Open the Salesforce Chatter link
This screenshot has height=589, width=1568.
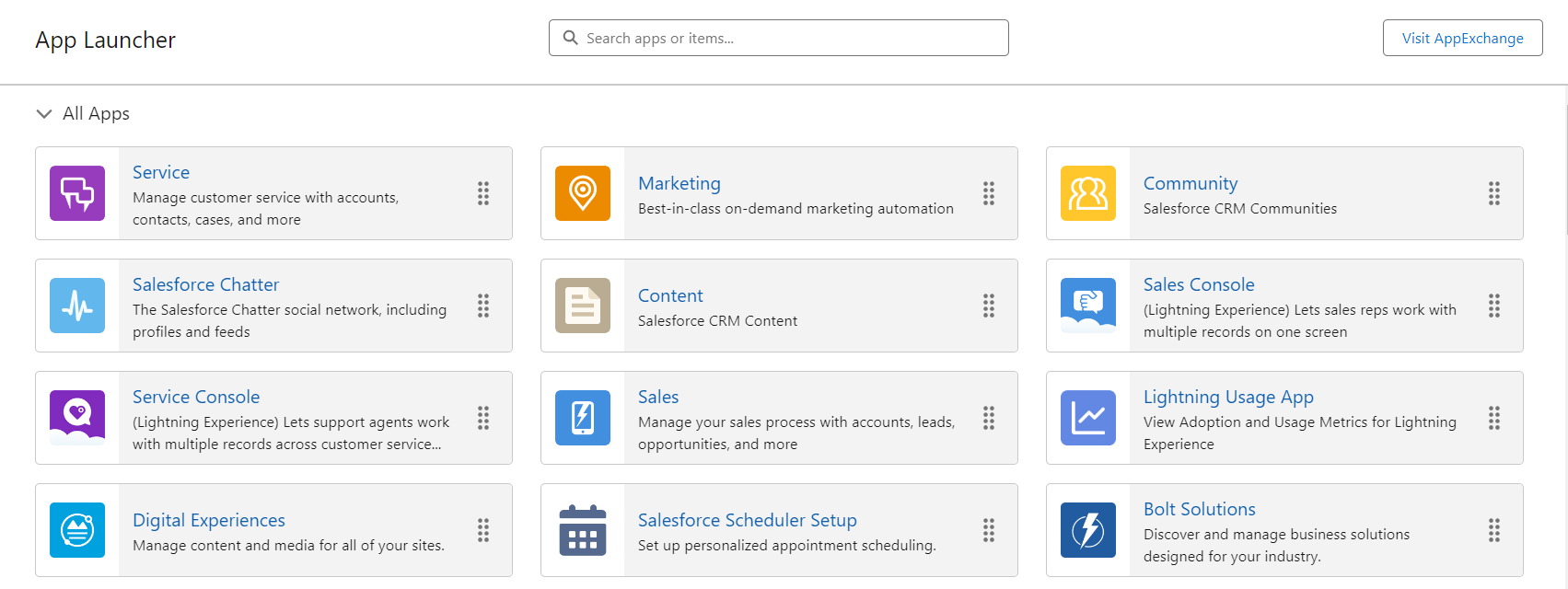[x=205, y=284]
